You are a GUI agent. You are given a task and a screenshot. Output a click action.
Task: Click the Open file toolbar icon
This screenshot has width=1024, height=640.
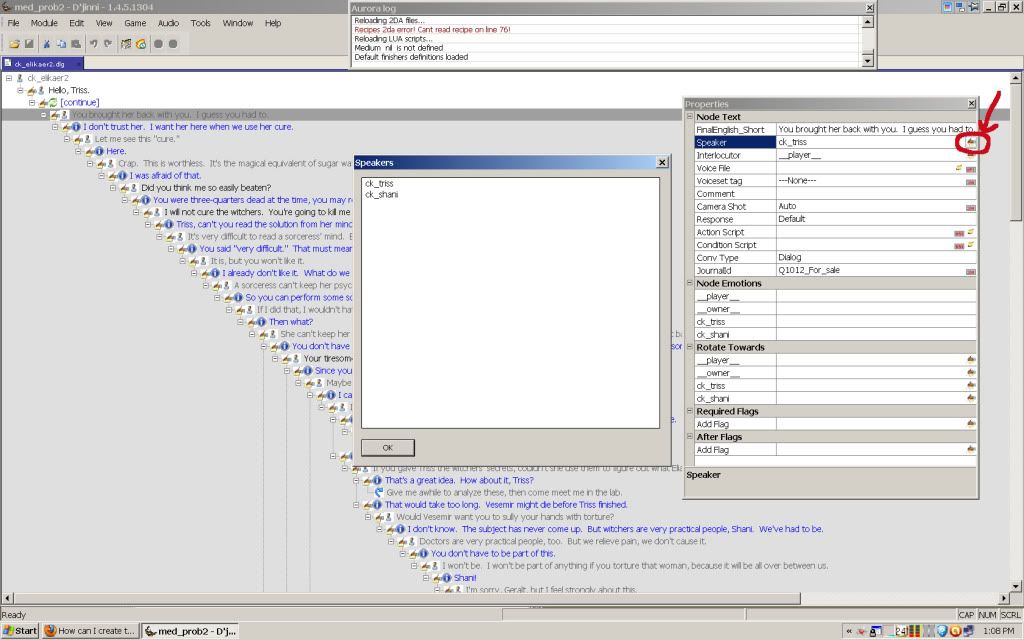[15, 44]
